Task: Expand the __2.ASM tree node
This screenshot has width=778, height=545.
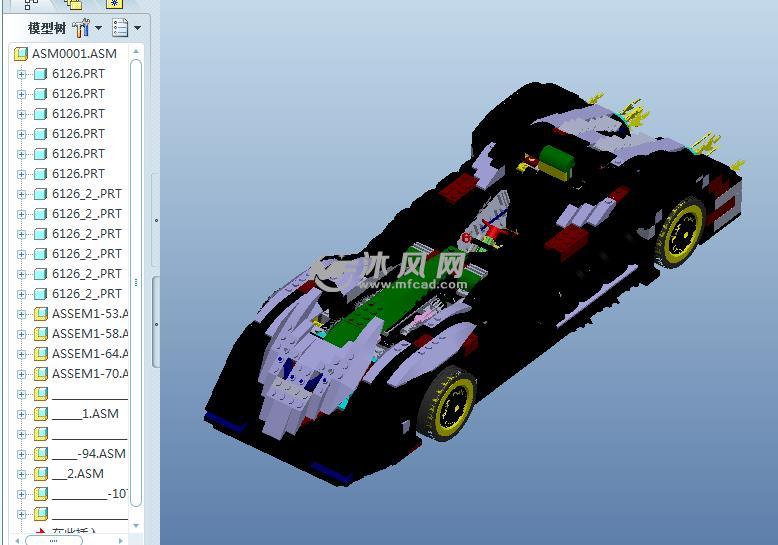Action: coord(21,474)
